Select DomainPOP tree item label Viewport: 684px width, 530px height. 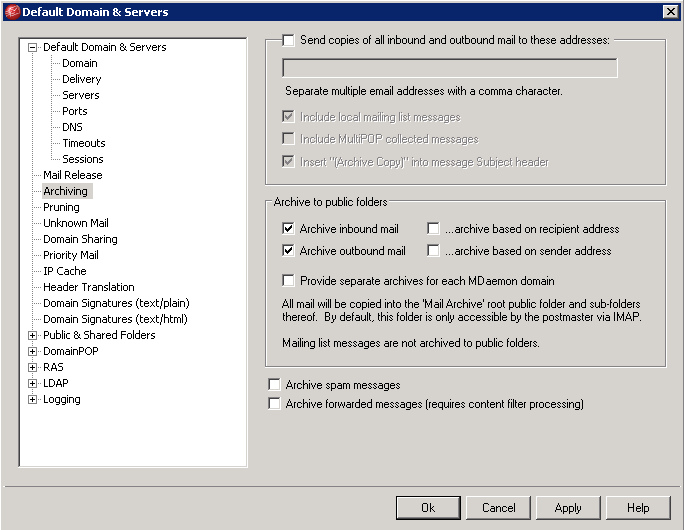pos(71,351)
